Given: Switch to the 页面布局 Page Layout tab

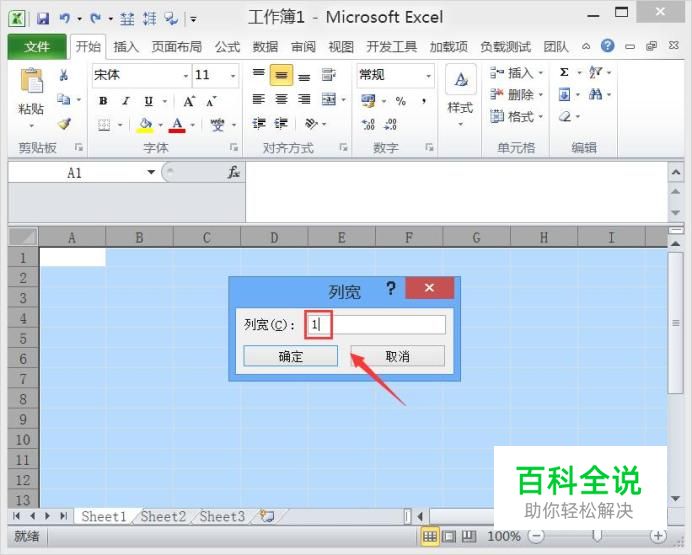Looking at the screenshot, I should (177, 46).
